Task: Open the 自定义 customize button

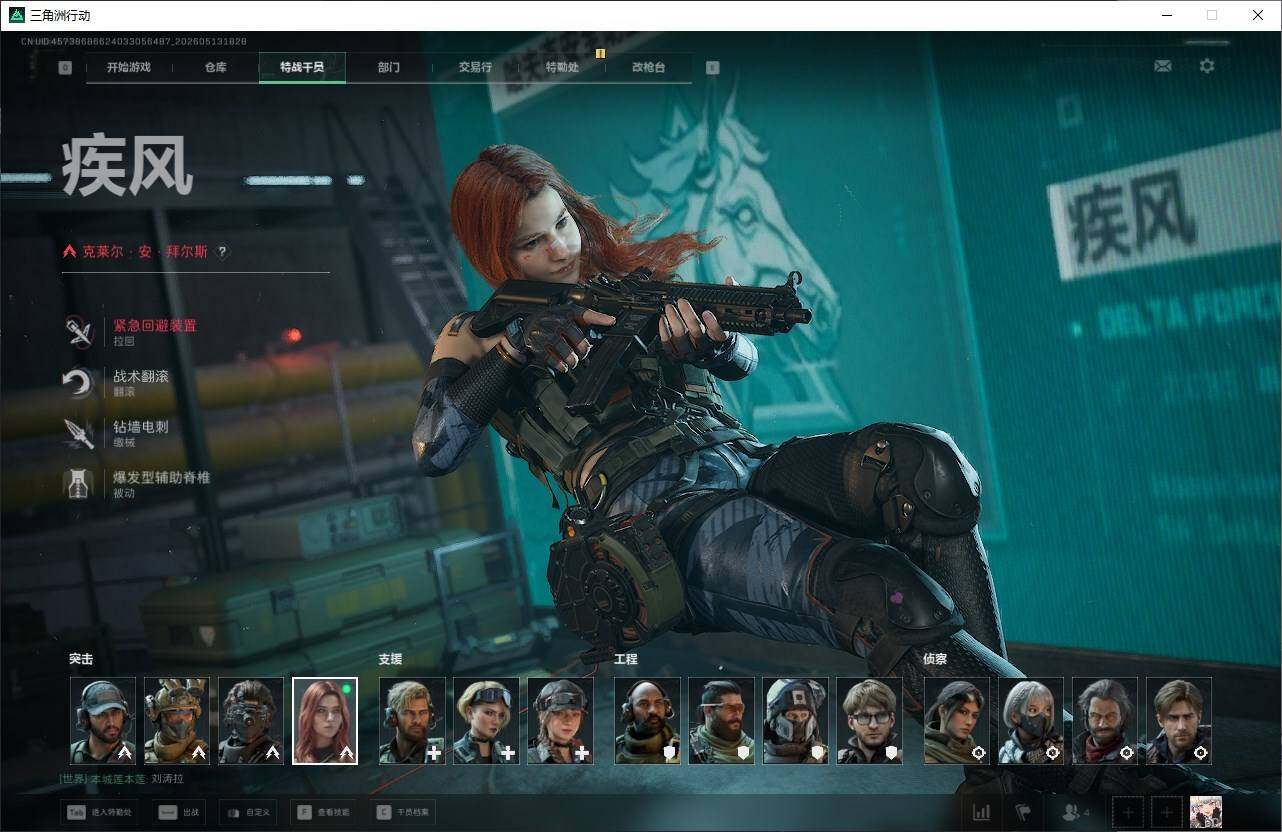Action: pos(248,812)
